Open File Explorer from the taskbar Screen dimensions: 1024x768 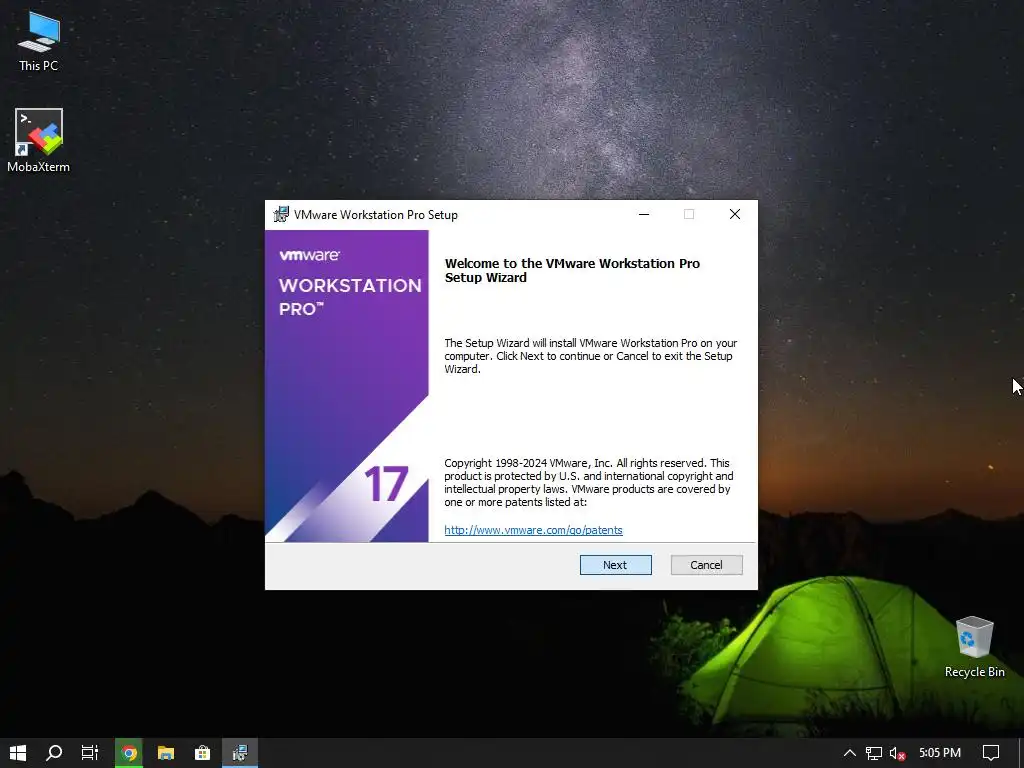coord(166,753)
